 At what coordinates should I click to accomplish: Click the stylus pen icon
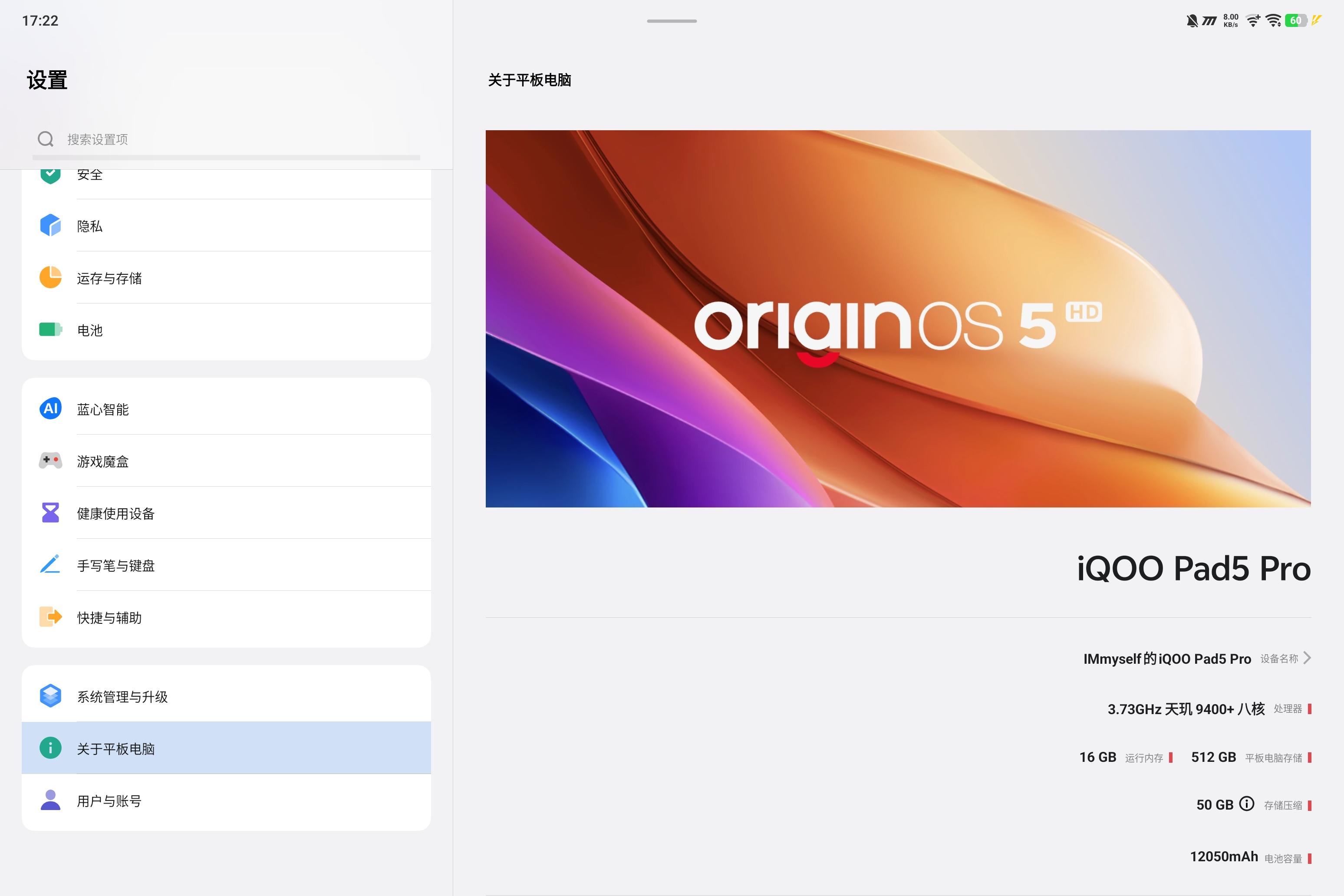50,565
